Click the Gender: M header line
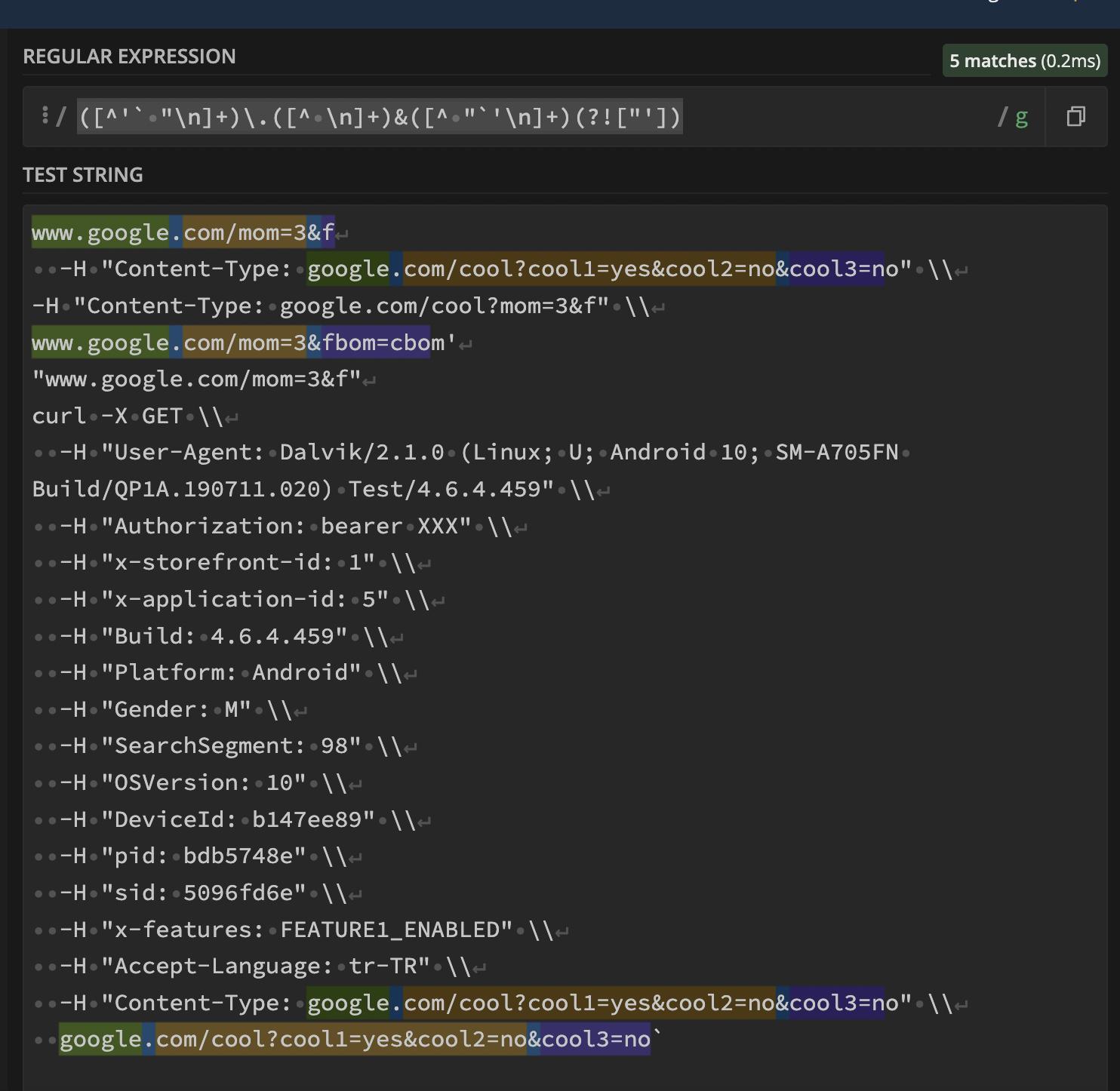This screenshot has height=1091, width=1120. click(170, 710)
